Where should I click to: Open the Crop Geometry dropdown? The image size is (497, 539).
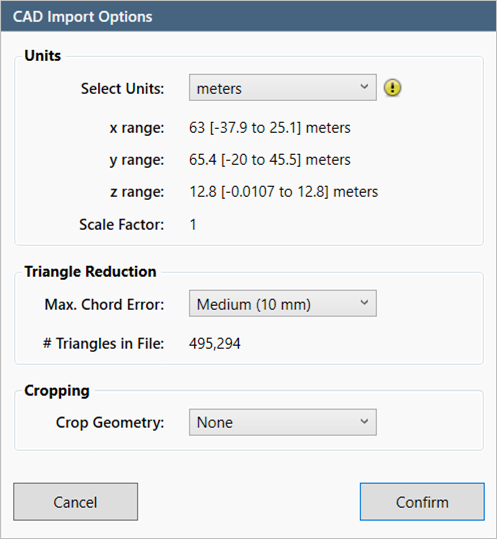point(283,422)
